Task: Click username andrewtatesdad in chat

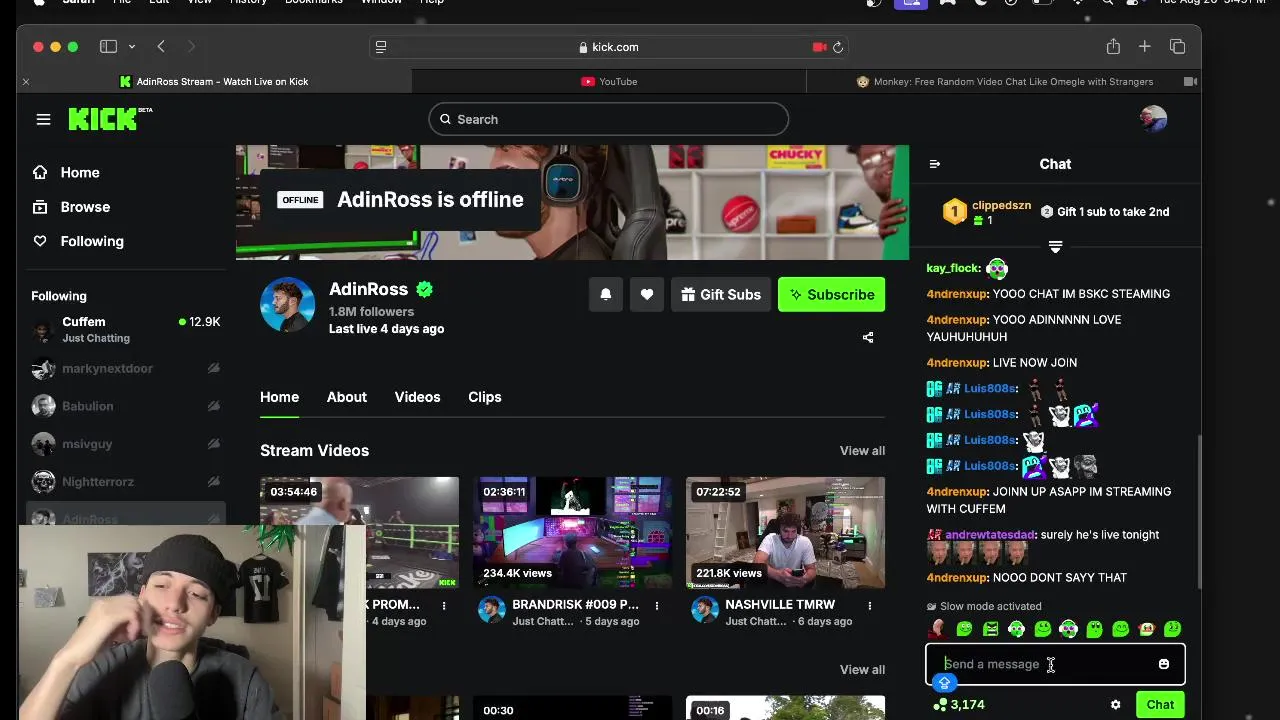Action: click(990, 535)
